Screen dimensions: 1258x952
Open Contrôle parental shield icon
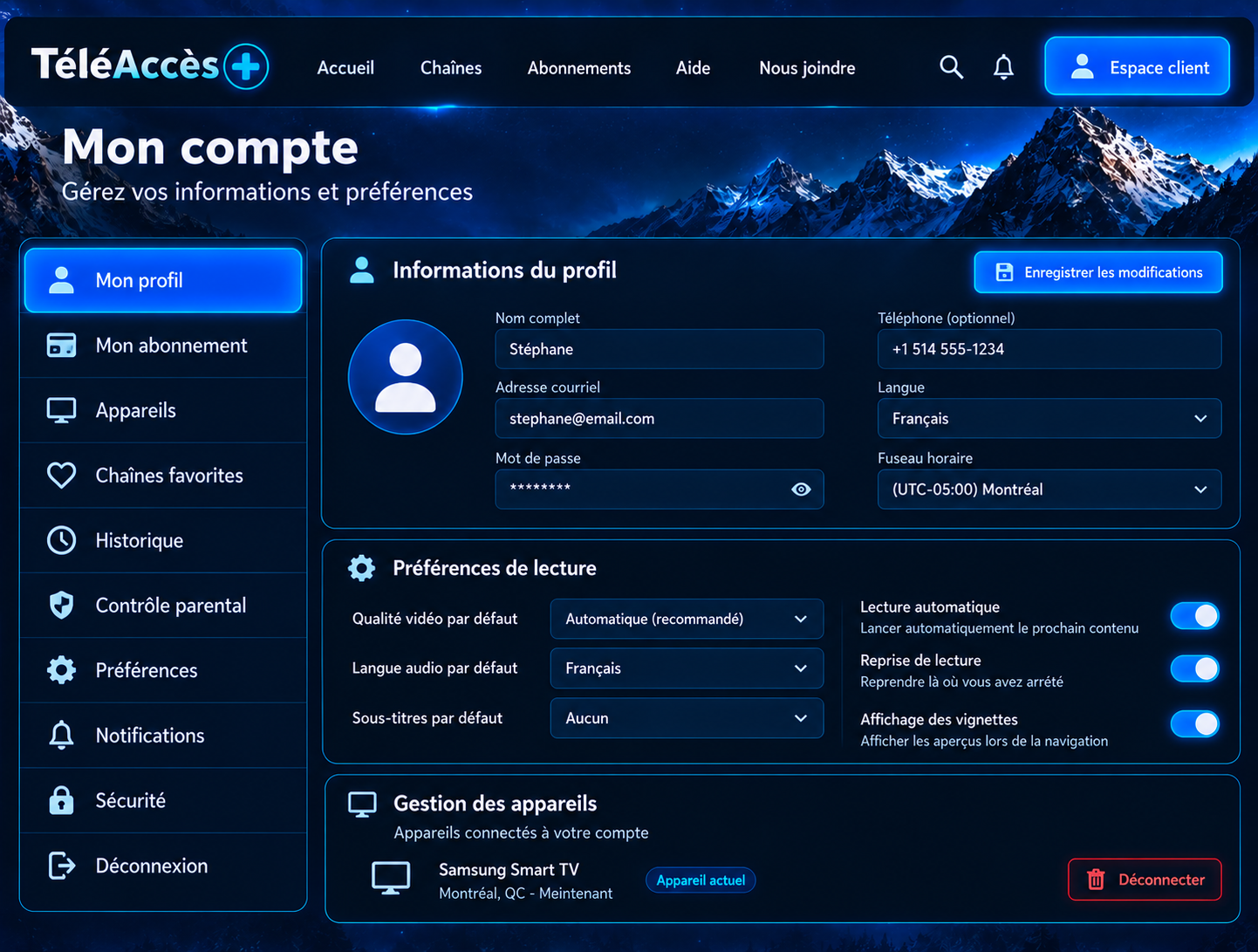[61, 605]
